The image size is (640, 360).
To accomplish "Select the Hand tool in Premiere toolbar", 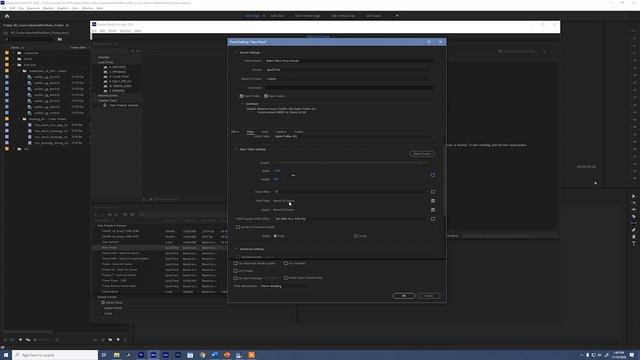I will 633,237.
